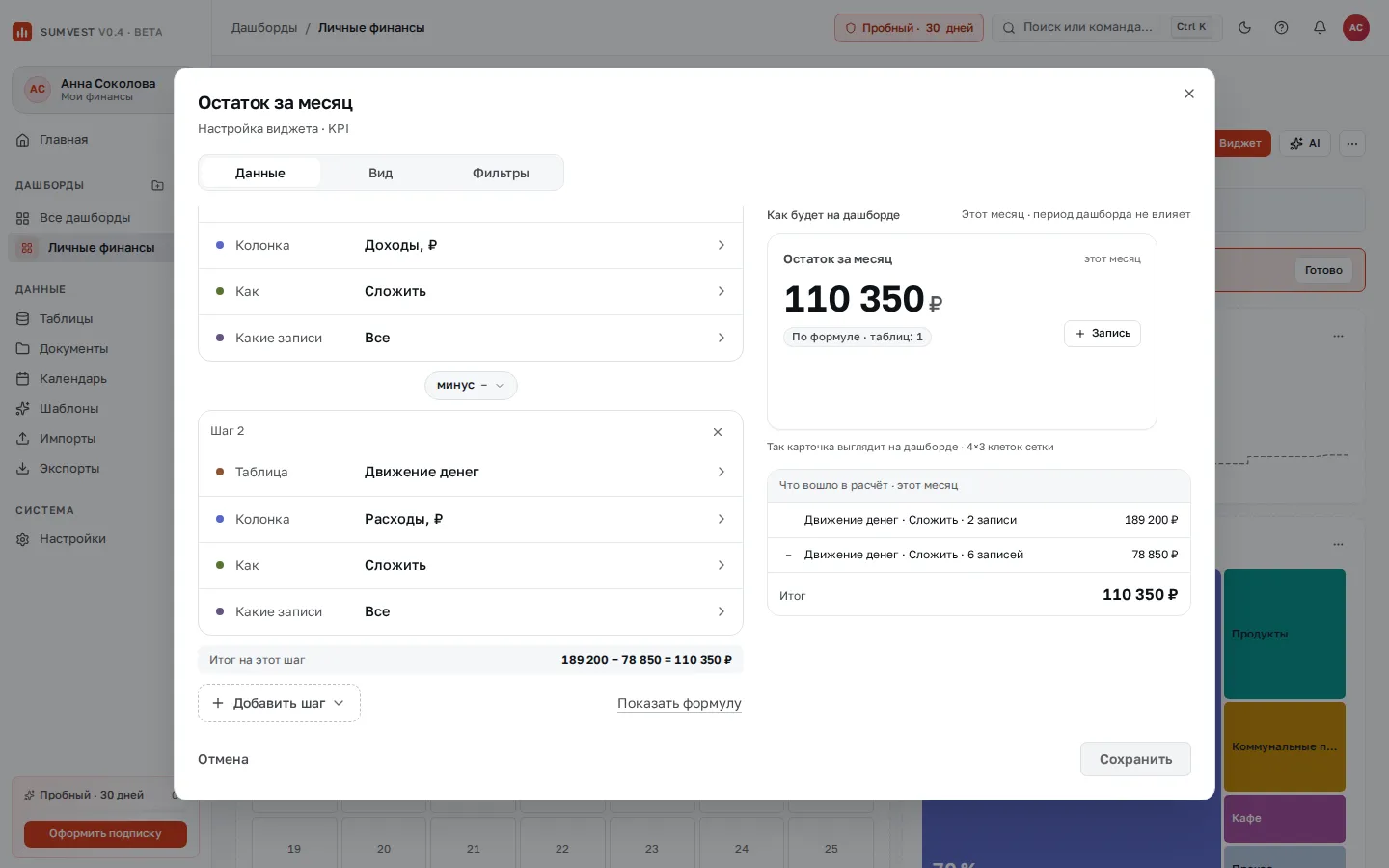Expand the Доходы, ₽ column selector
The width and height of the screenshot is (1389, 868).
point(471,245)
